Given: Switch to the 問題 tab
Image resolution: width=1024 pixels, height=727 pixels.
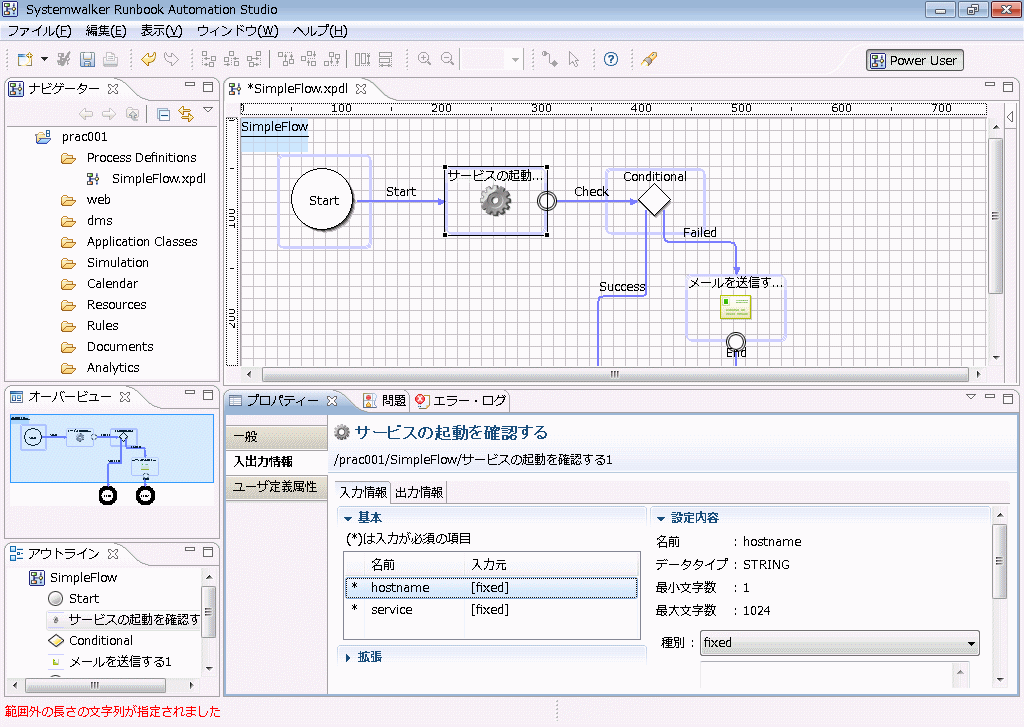Looking at the screenshot, I should [x=385, y=400].
